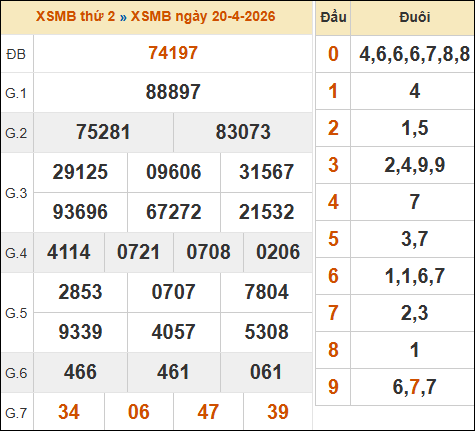Click G.4 number 4114
This screenshot has width=475, height=431.
coord(69,252)
